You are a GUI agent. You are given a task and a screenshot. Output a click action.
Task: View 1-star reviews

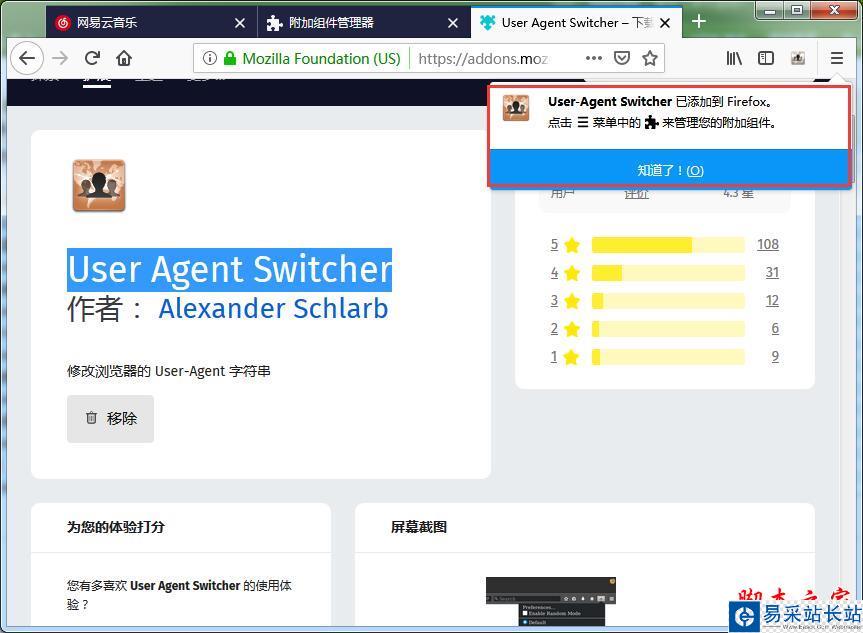pyautogui.click(x=565, y=357)
